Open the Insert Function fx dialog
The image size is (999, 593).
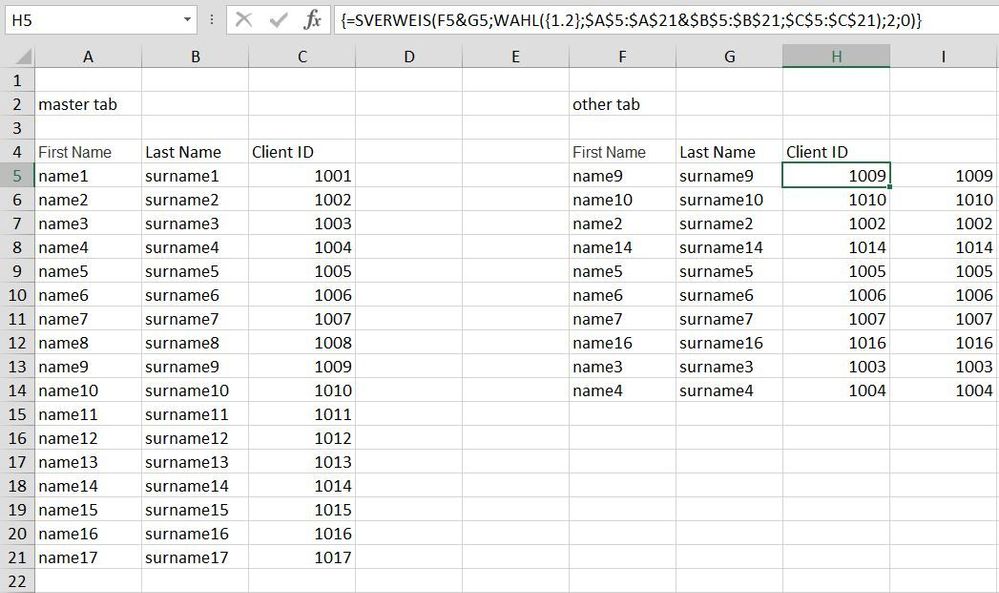[312, 20]
